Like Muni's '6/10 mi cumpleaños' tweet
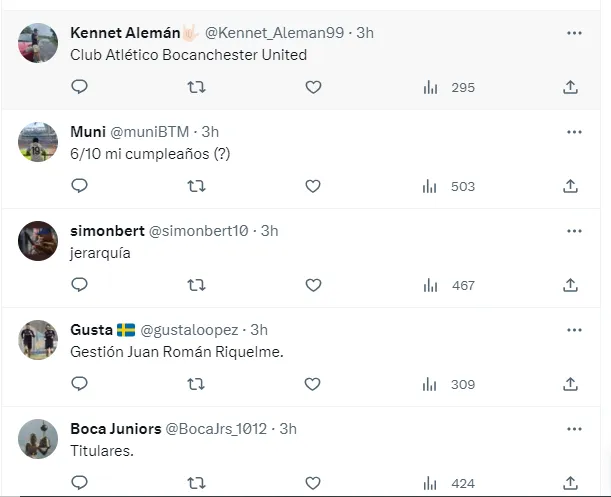The height and width of the screenshot is (497, 611). click(313, 186)
